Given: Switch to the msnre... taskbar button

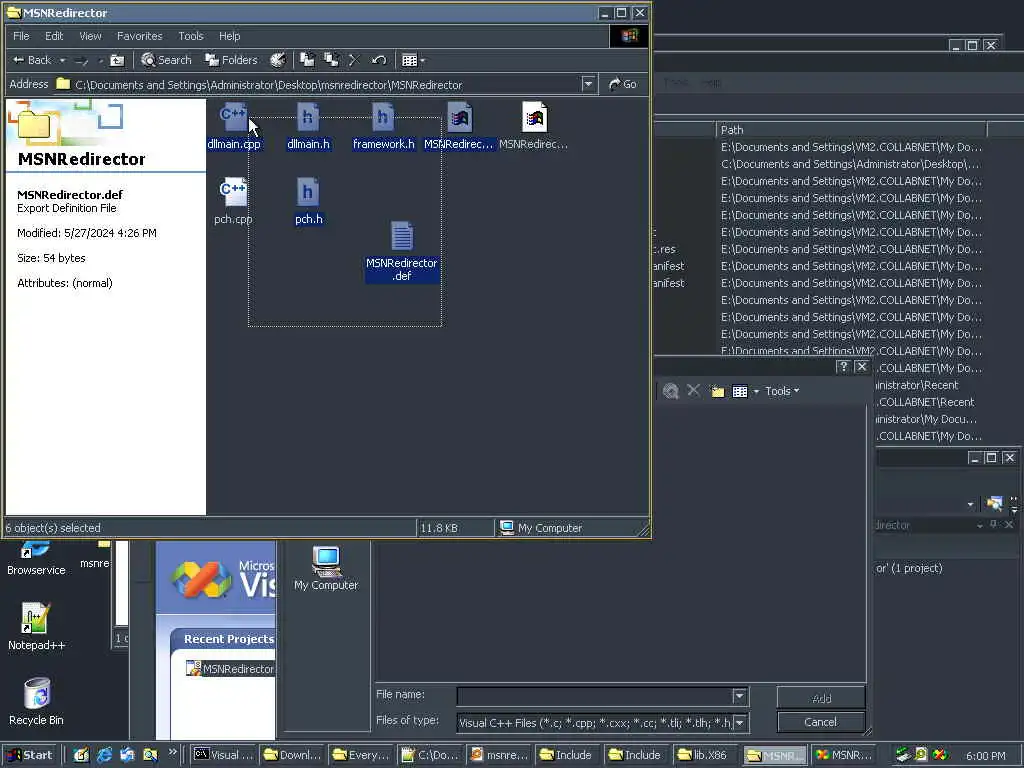Looking at the screenshot, I should tap(500, 755).
